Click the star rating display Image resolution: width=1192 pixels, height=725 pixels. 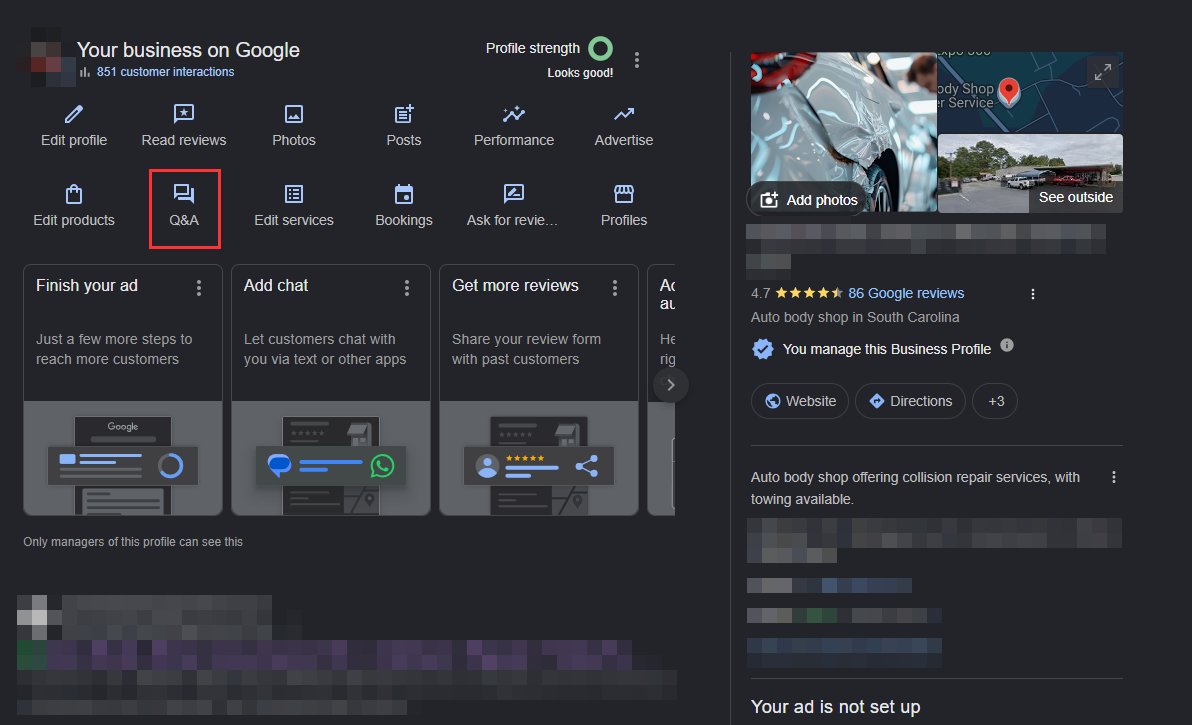pos(809,293)
